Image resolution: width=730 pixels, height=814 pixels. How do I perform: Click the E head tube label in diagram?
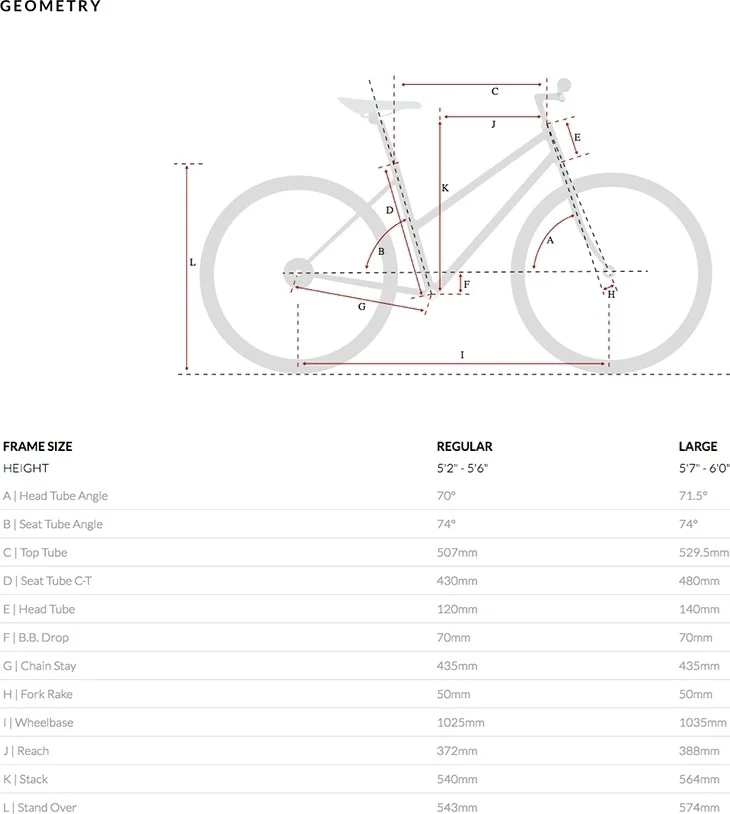pyautogui.click(x=577, y=138)
